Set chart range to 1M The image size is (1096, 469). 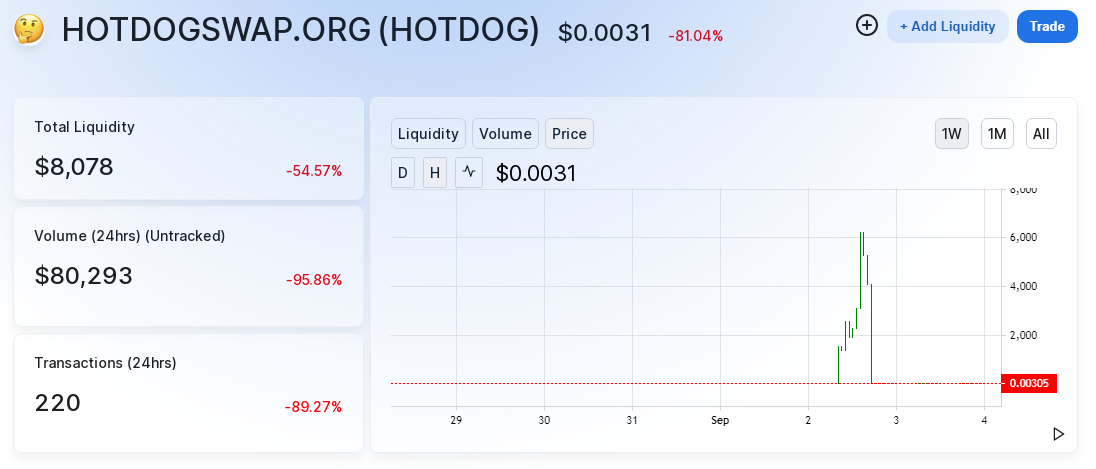point(997,133)
